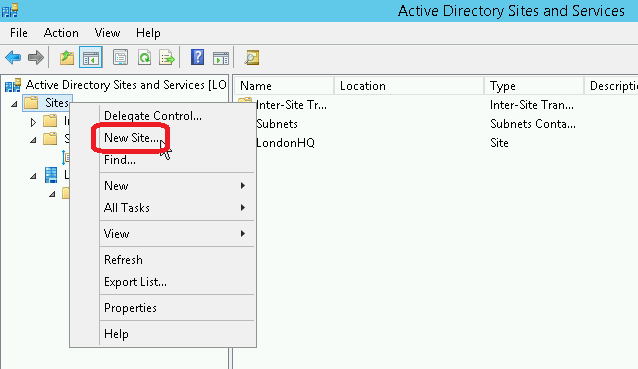Click the Up one level folder icon

(67, 57)
